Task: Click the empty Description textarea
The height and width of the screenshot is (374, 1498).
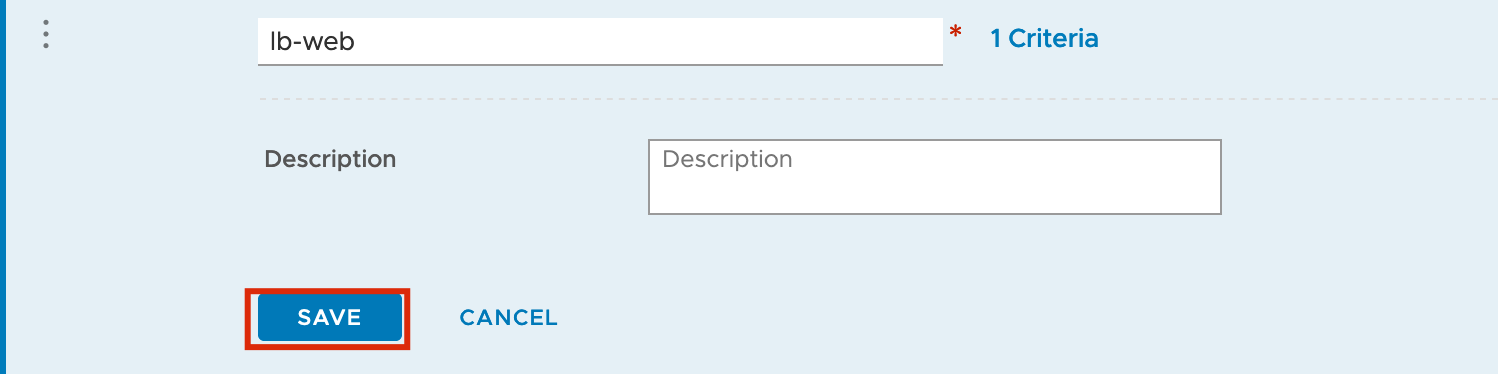Action: pos(935,177)
